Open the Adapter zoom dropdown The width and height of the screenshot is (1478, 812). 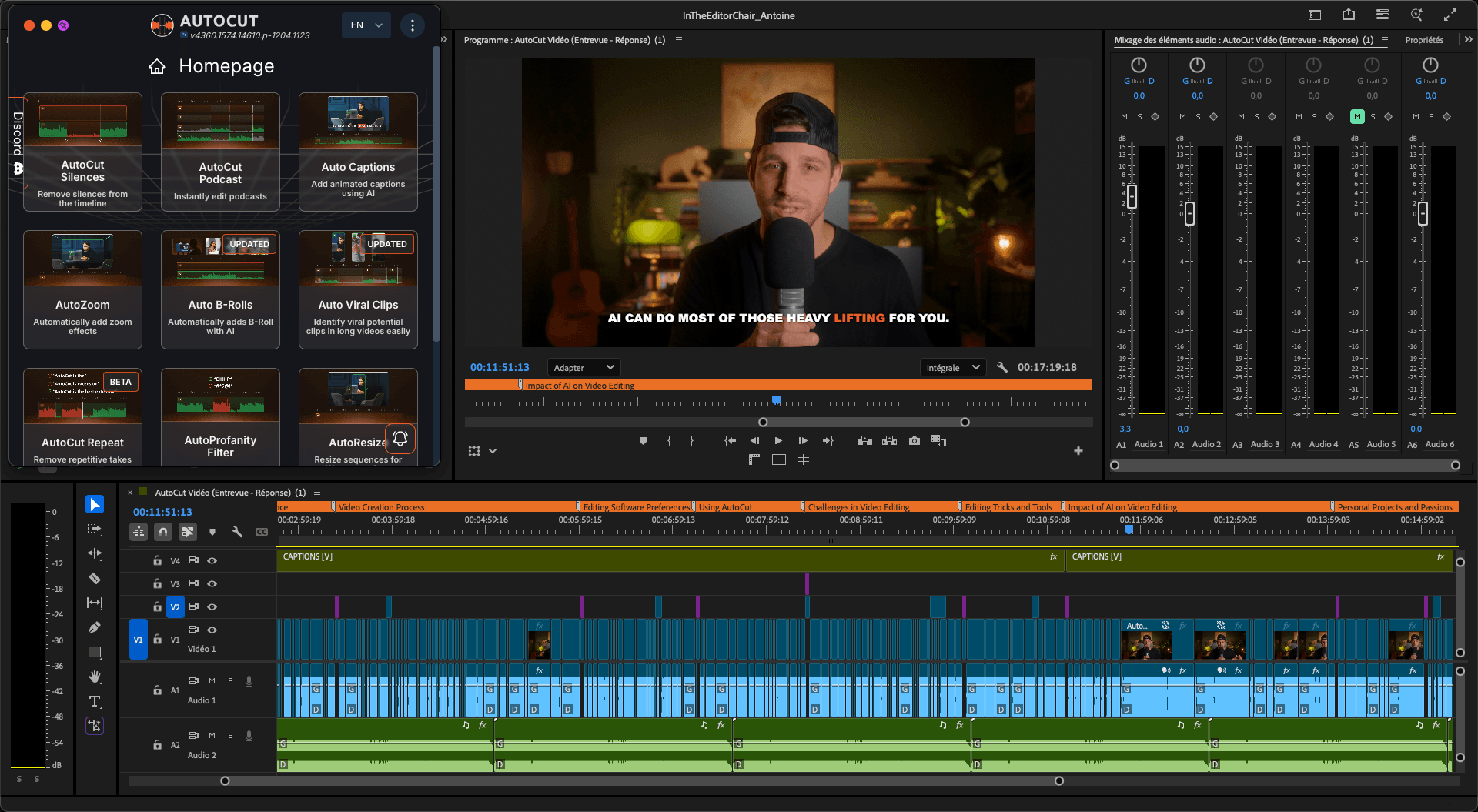click(584, 367)
